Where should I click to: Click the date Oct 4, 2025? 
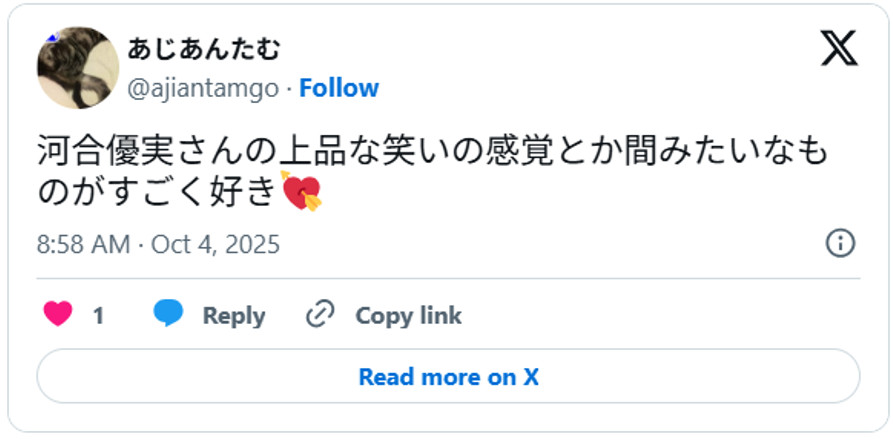coord(215,244)
